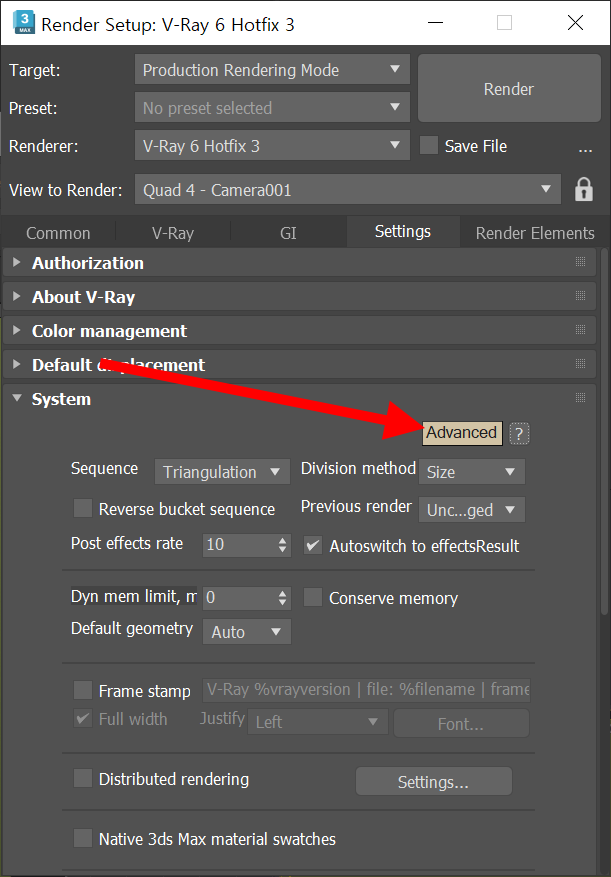The image size is (611, 877).
Task: Click the Advanced mode button
Action: point(462,433)
